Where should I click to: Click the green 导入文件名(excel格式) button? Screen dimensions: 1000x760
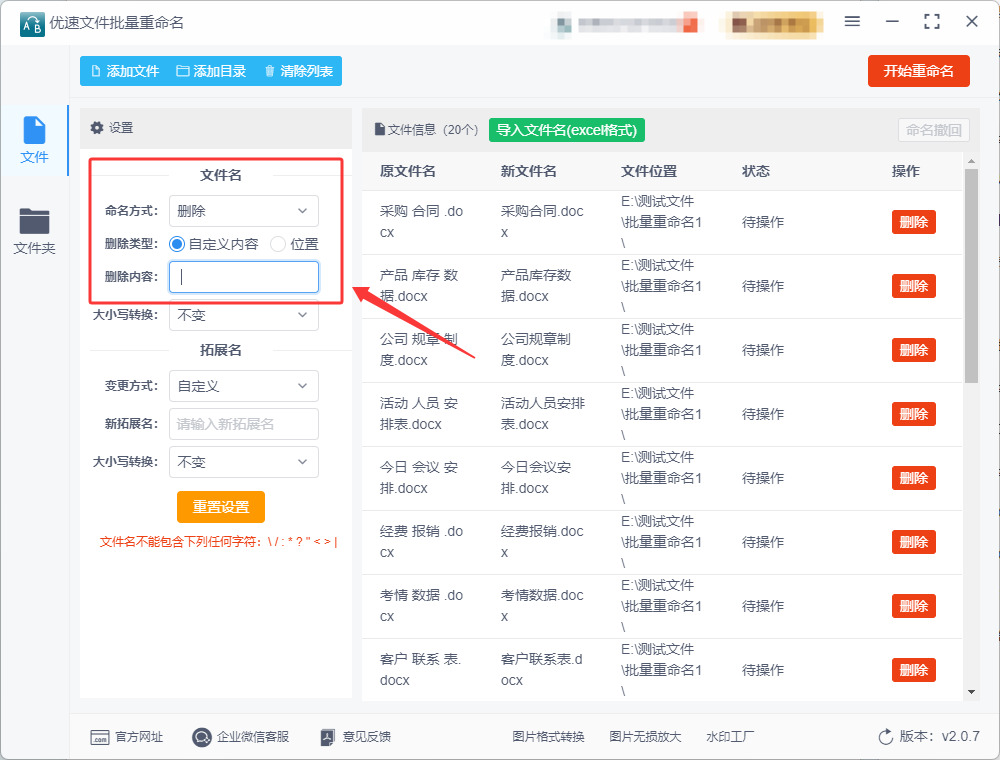(x=567, y=130)
